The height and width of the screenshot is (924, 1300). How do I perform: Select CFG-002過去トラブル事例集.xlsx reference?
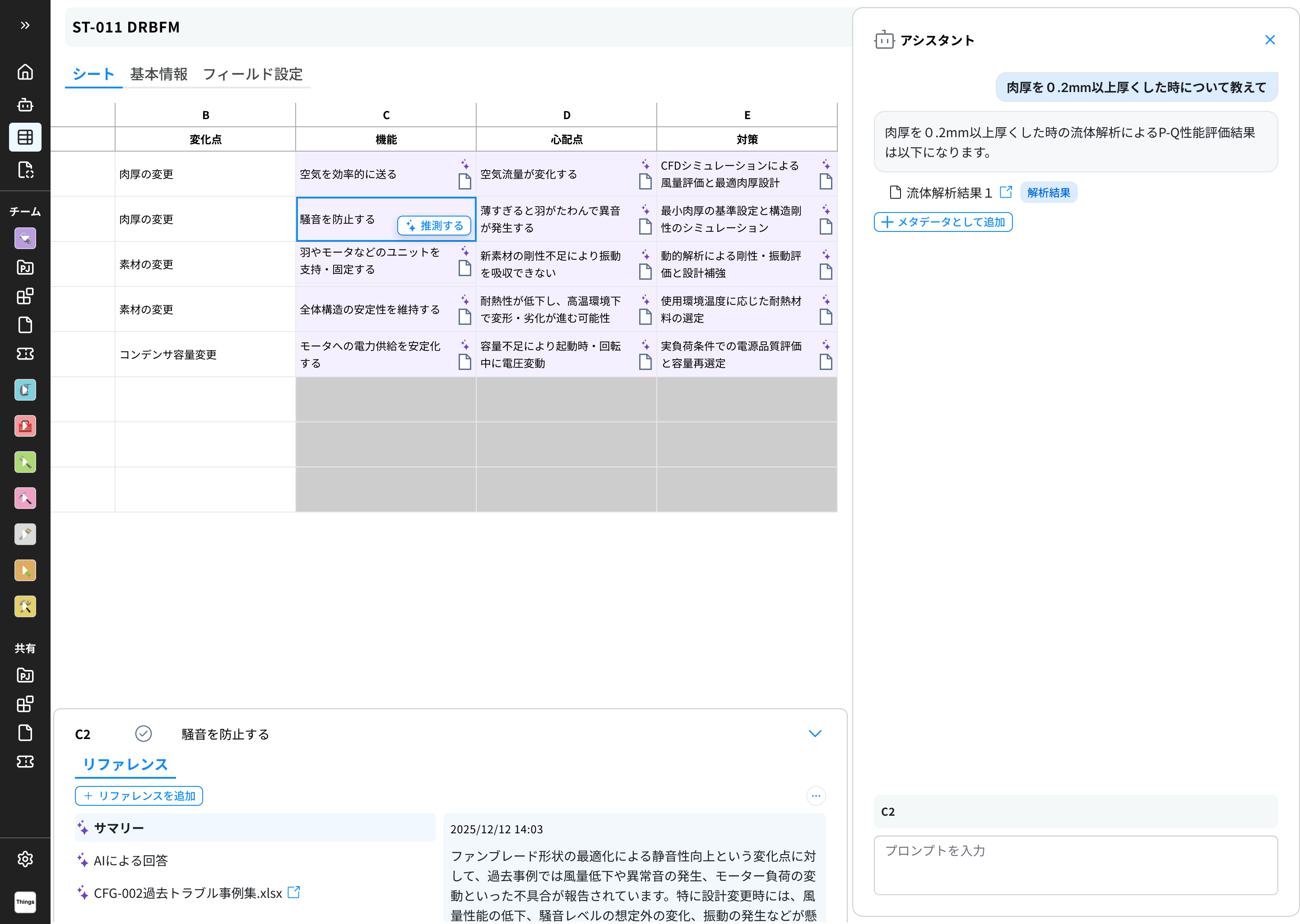pyautogui.click(x=188, y=893)
